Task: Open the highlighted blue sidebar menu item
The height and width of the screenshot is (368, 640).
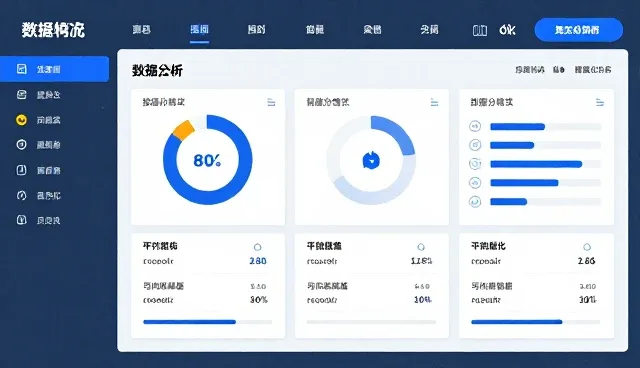Action: [54, 69]
